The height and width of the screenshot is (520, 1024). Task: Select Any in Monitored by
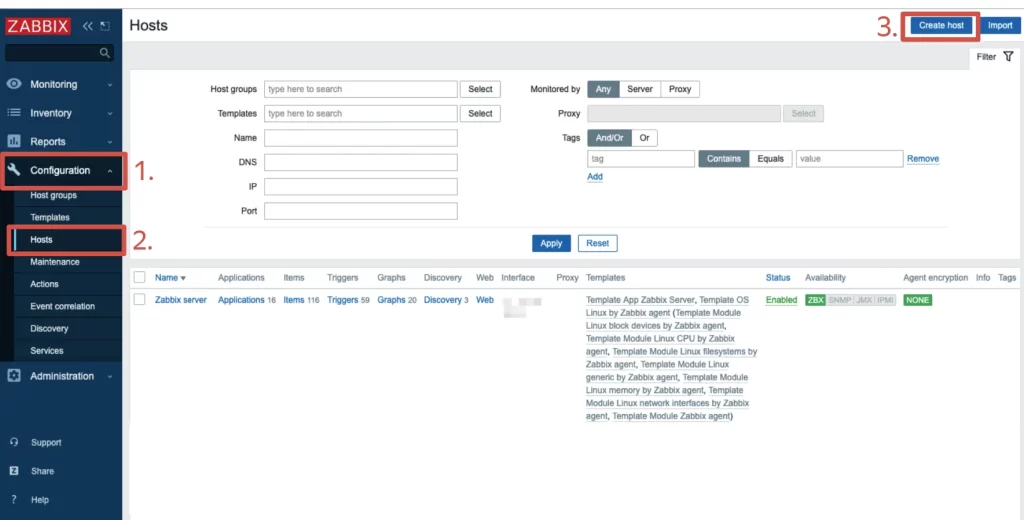point(603,89)
